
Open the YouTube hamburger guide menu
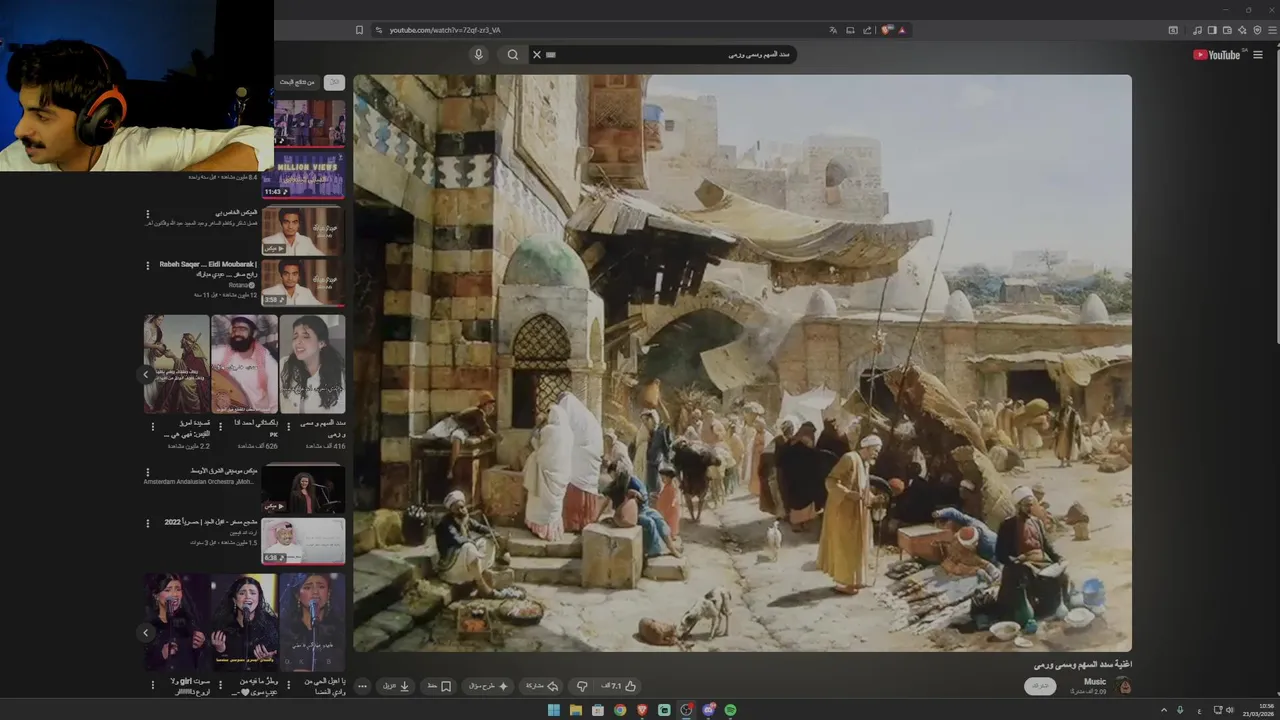[x=1258, y=55]
